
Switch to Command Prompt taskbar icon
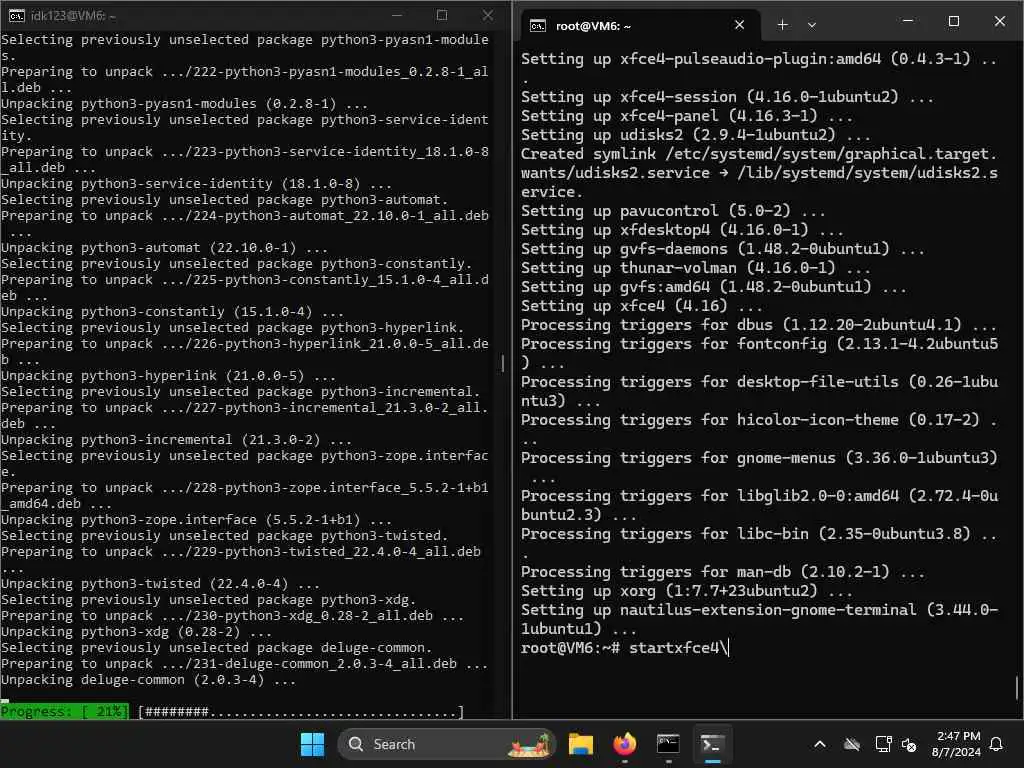[x=667, y=744]
